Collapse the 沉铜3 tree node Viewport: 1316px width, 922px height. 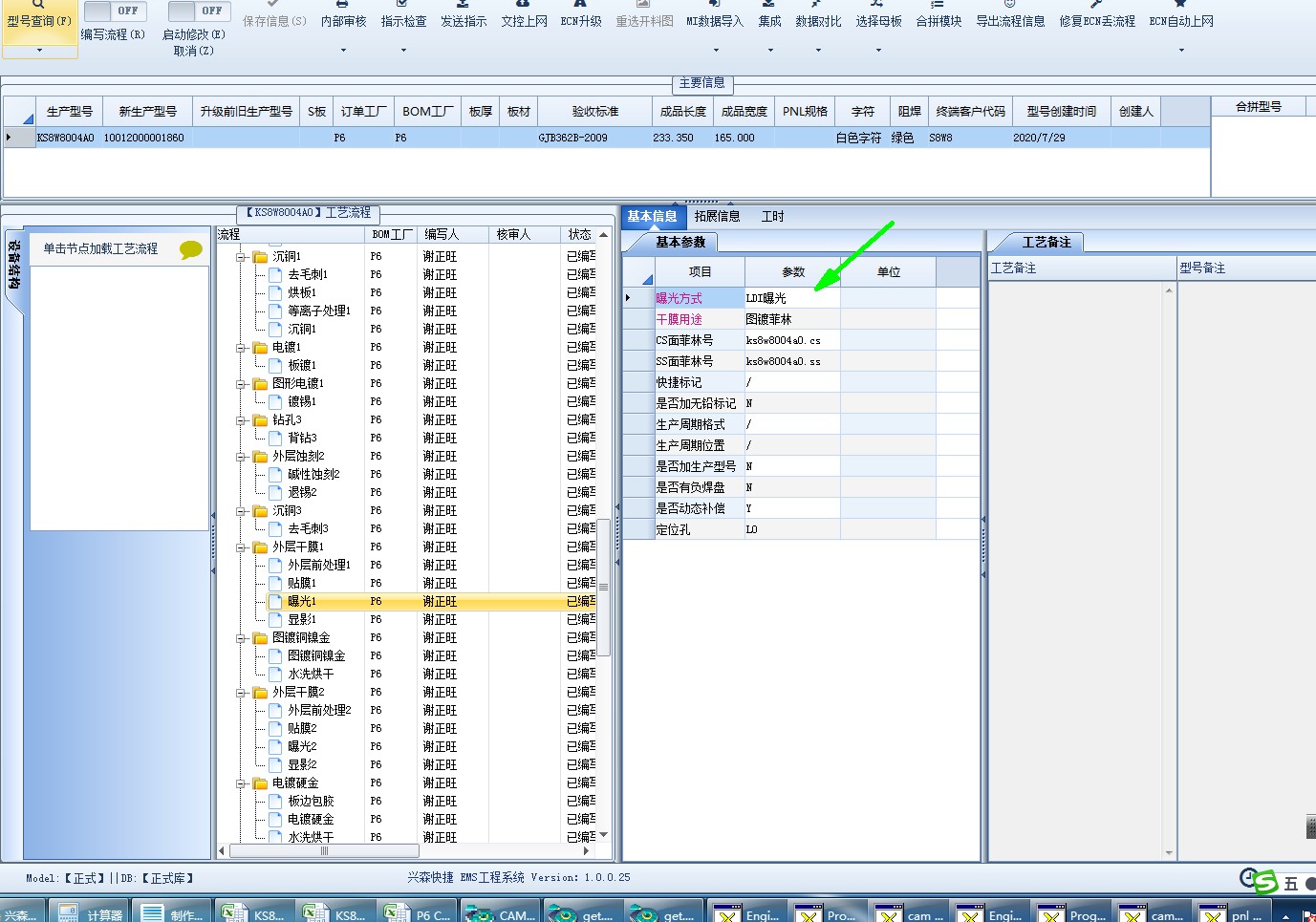[242, 511]
